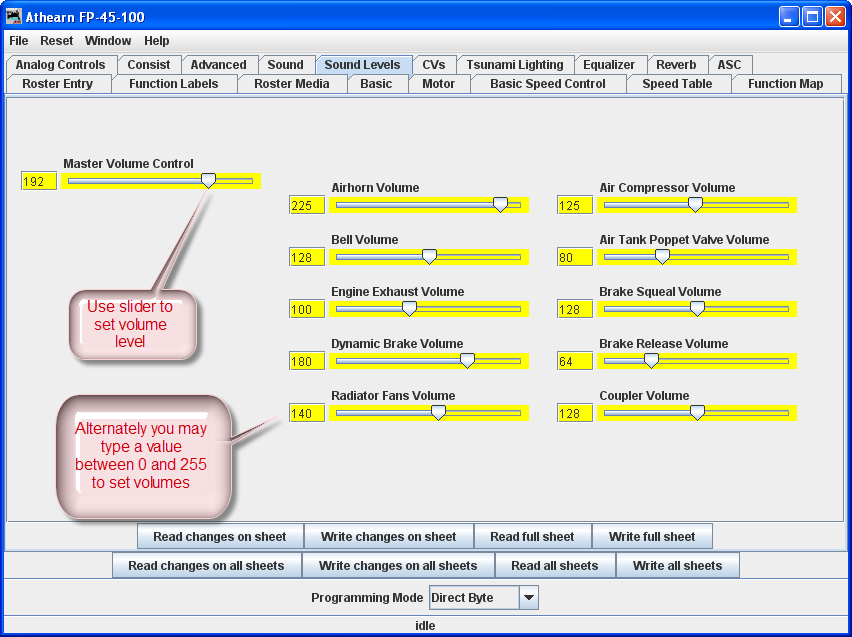This screenshot has height=637, width=852.
Task: Open the File menu
Action: point(19,41)
